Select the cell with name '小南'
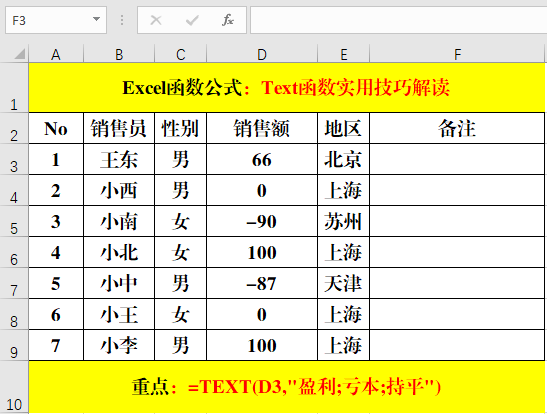 119,221
